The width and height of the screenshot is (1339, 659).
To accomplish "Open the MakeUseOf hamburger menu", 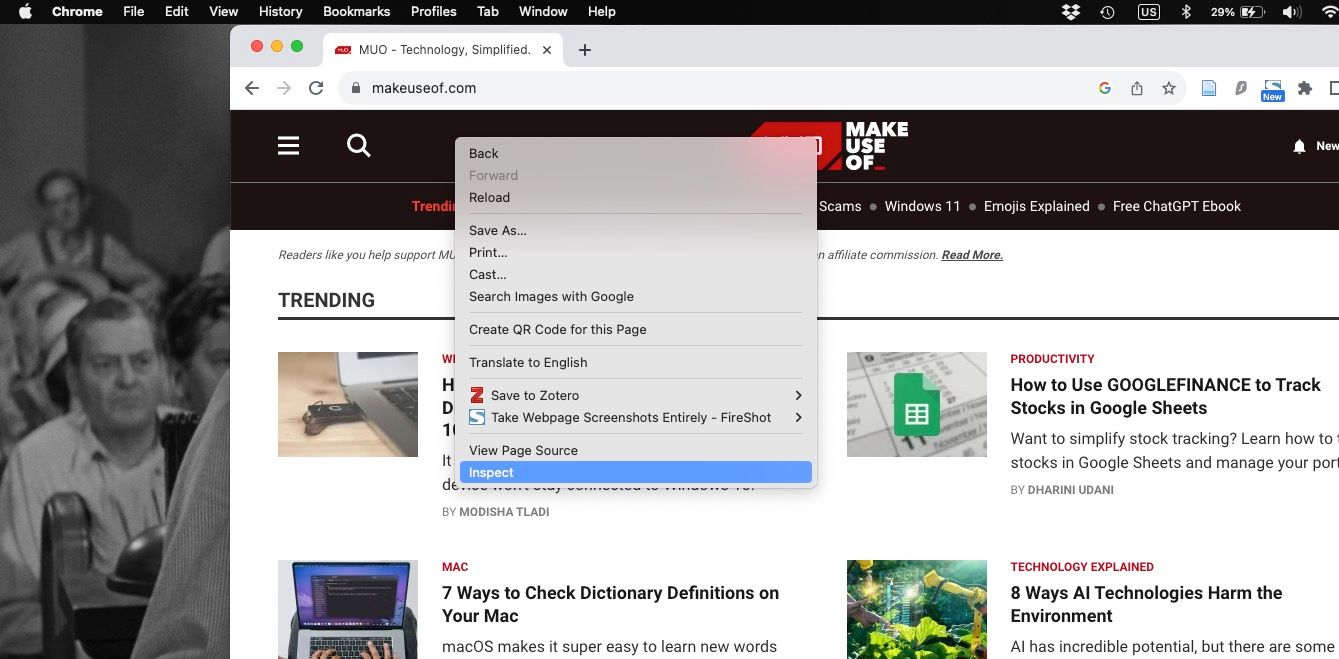I will pos(288,145).
